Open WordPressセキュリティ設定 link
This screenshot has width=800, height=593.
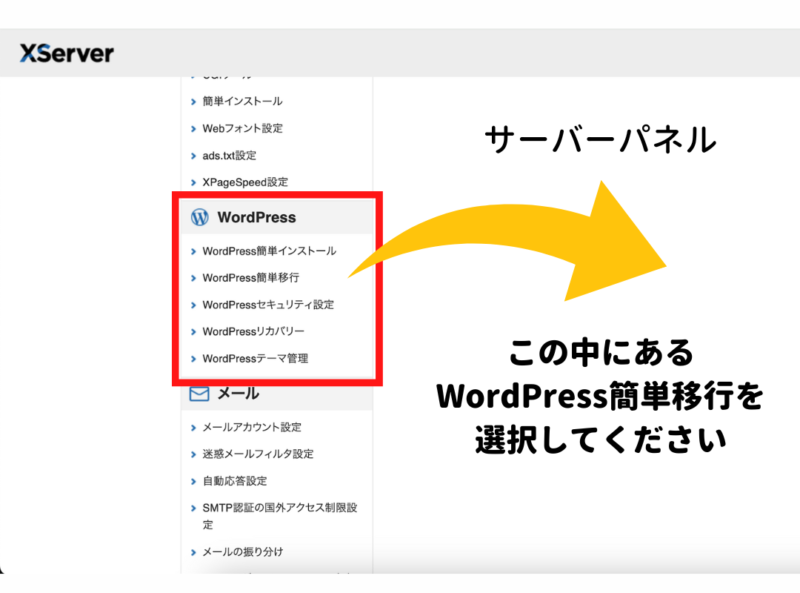click(x=268, y=305)
